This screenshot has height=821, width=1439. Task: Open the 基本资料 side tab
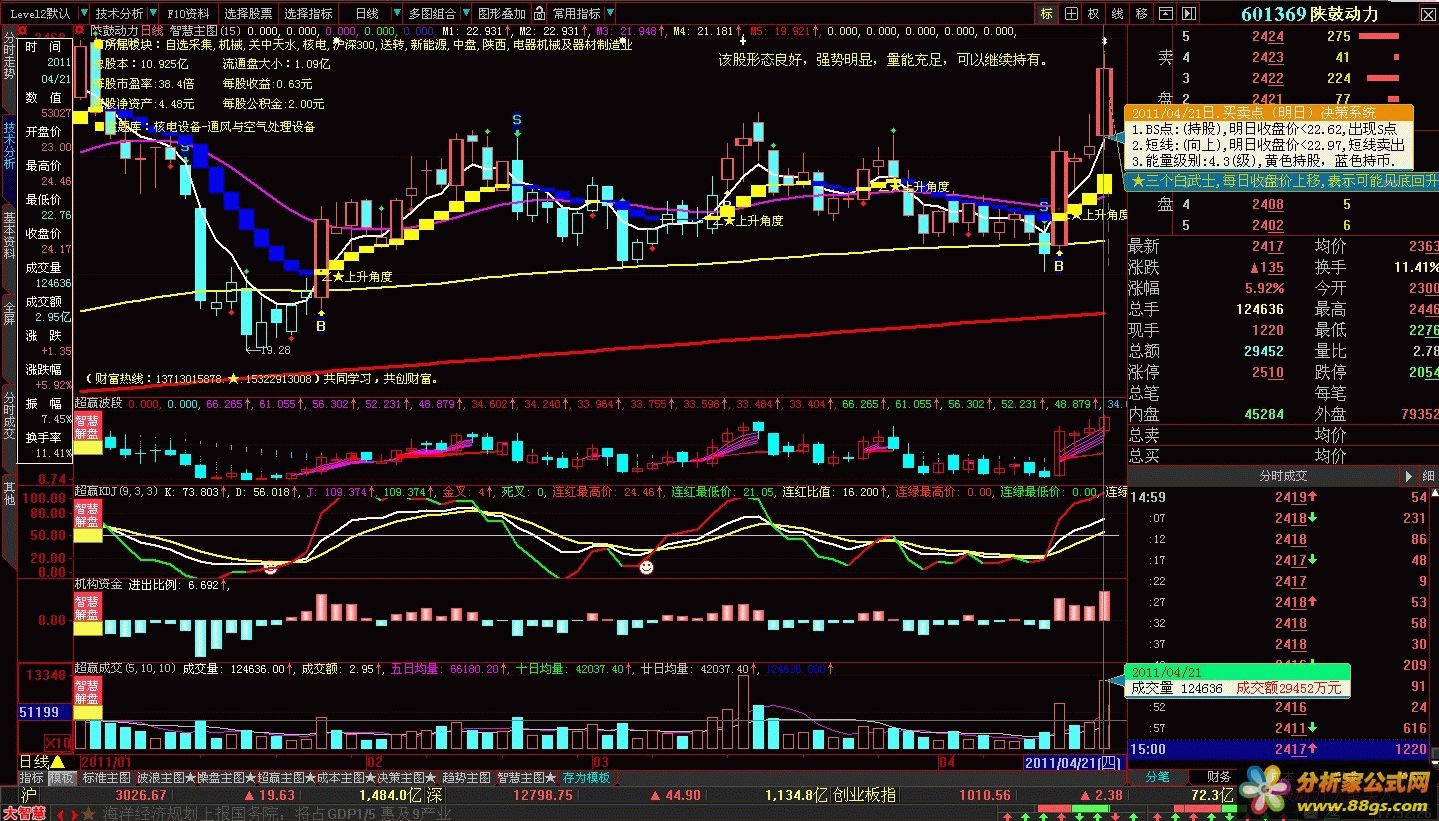click(x=9, y=237)
